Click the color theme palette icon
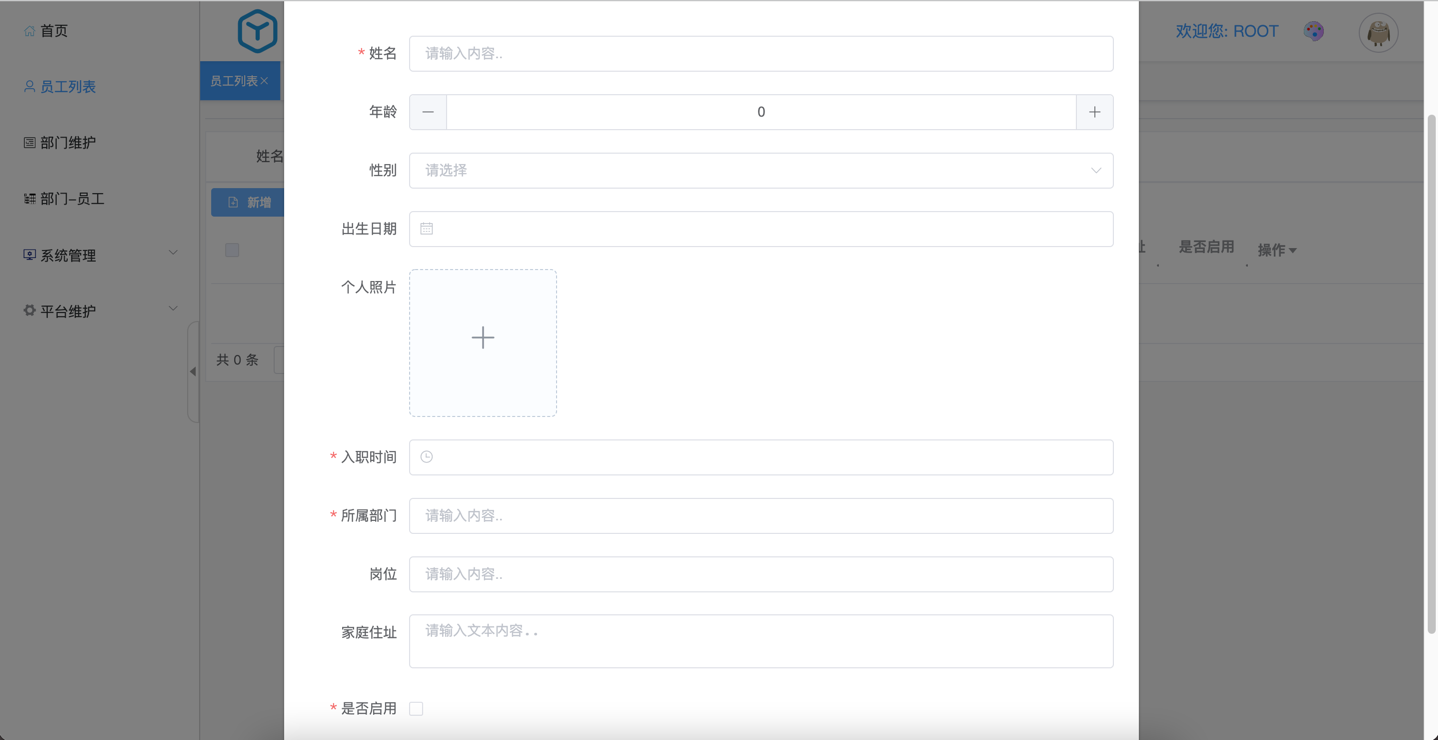The width and height of the screenshot is (1438, 740). (x=1314, y=32)
